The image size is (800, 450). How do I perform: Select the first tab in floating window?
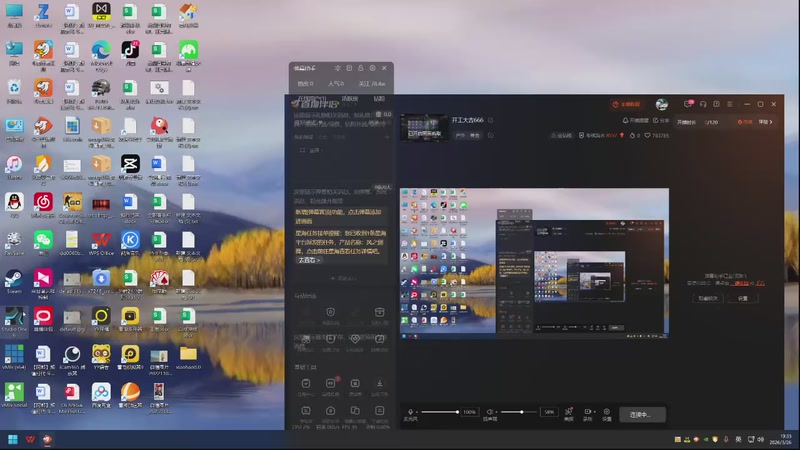click(306, 84)
